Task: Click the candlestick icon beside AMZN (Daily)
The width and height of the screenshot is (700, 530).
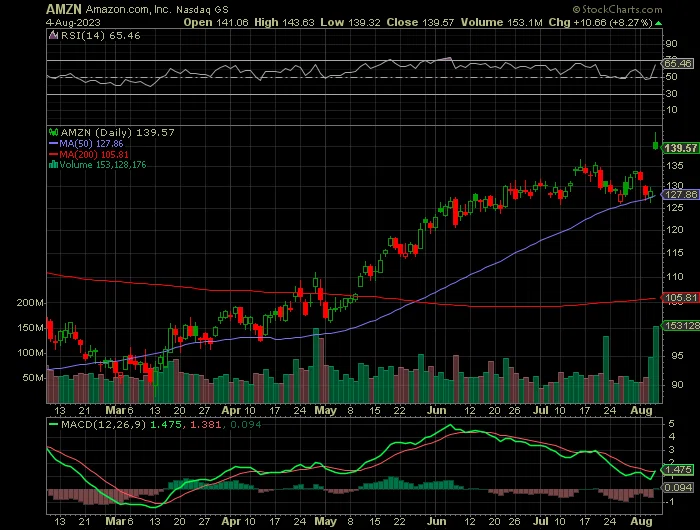Action: (53, 132)
